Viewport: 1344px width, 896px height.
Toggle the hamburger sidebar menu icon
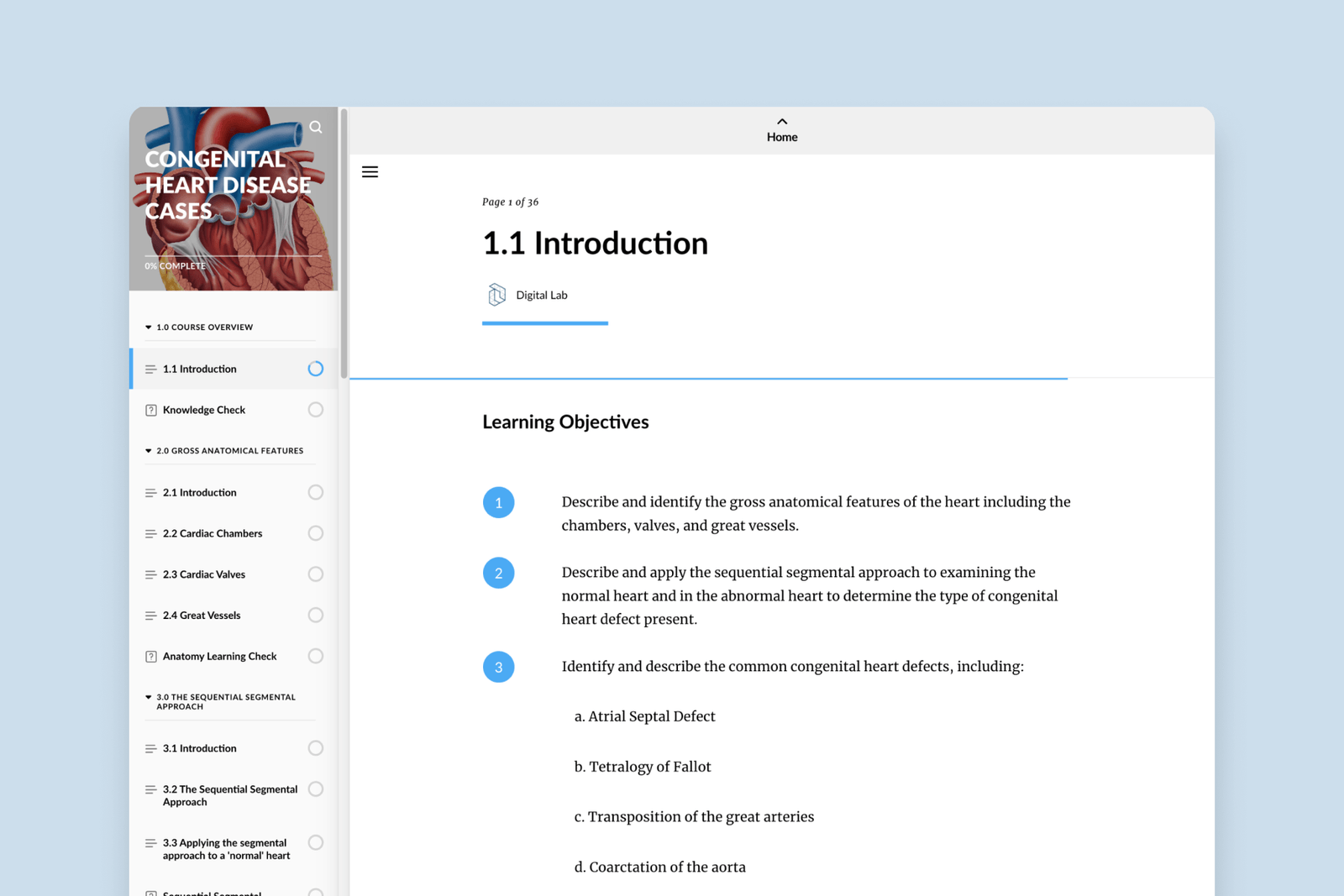[370, 172]
